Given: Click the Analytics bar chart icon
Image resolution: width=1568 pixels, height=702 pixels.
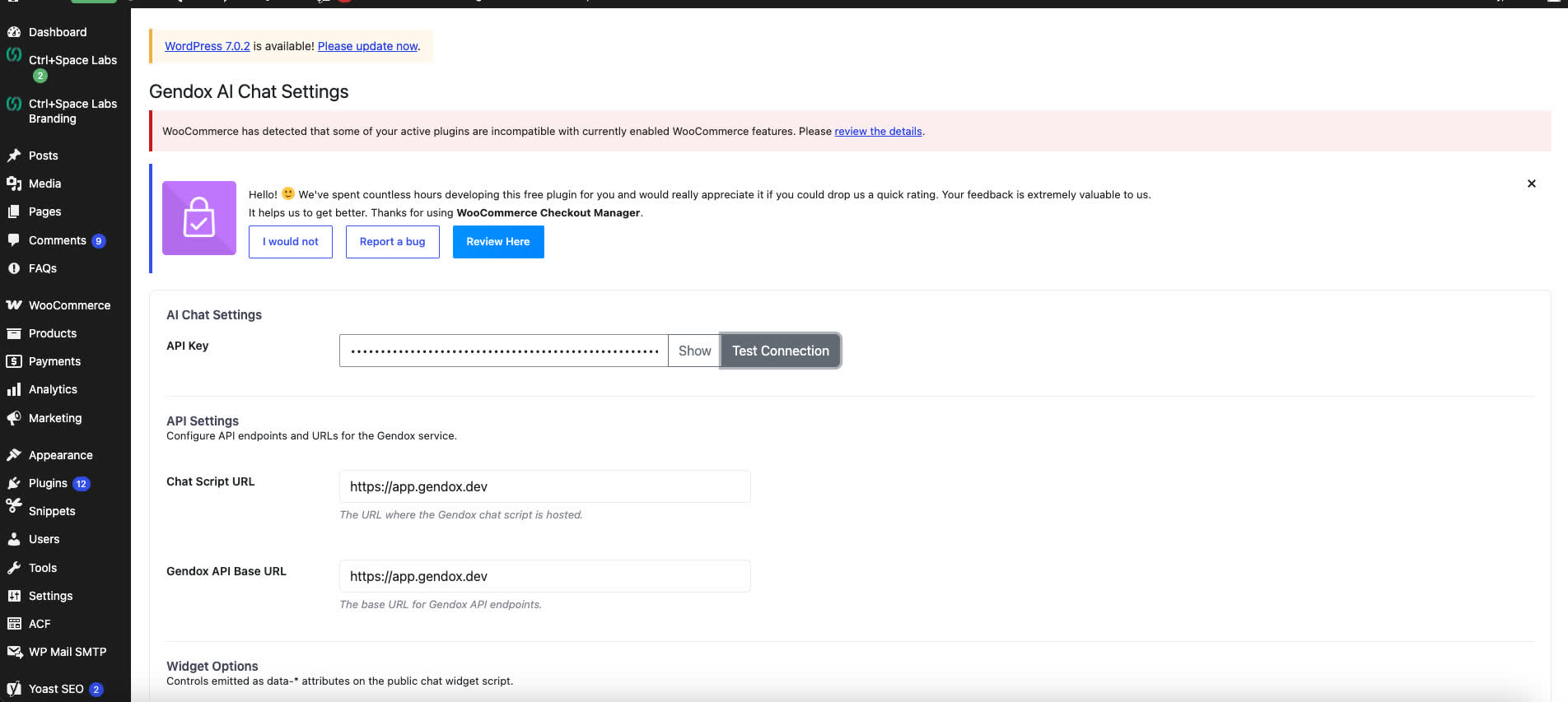Looking at the screenshot, I should [14, 389].
